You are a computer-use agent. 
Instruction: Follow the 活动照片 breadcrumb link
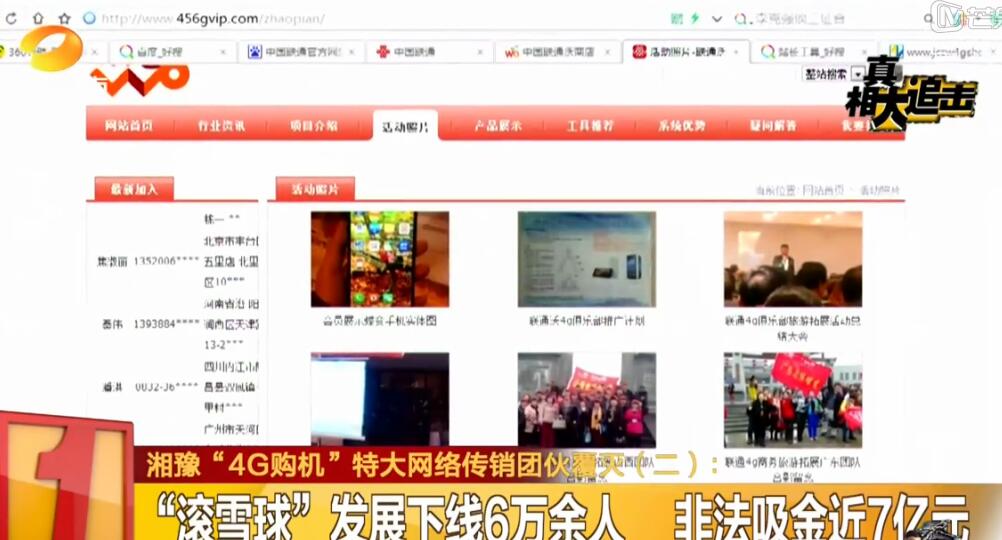click(x=879, y=190)
